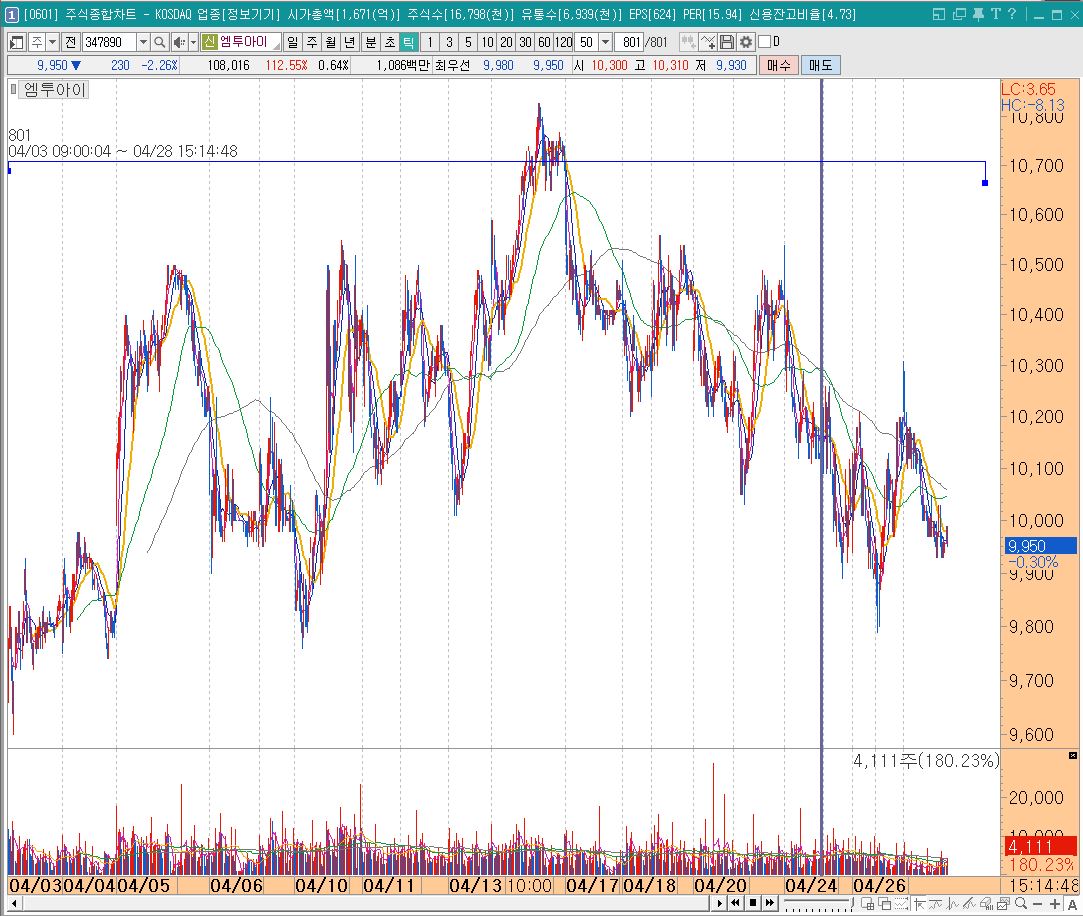The width and height of the screenshot is (1083, 916).
Task: Pin the window with pushpin icon
Action: pyautogui.click(x=977, y=15)
